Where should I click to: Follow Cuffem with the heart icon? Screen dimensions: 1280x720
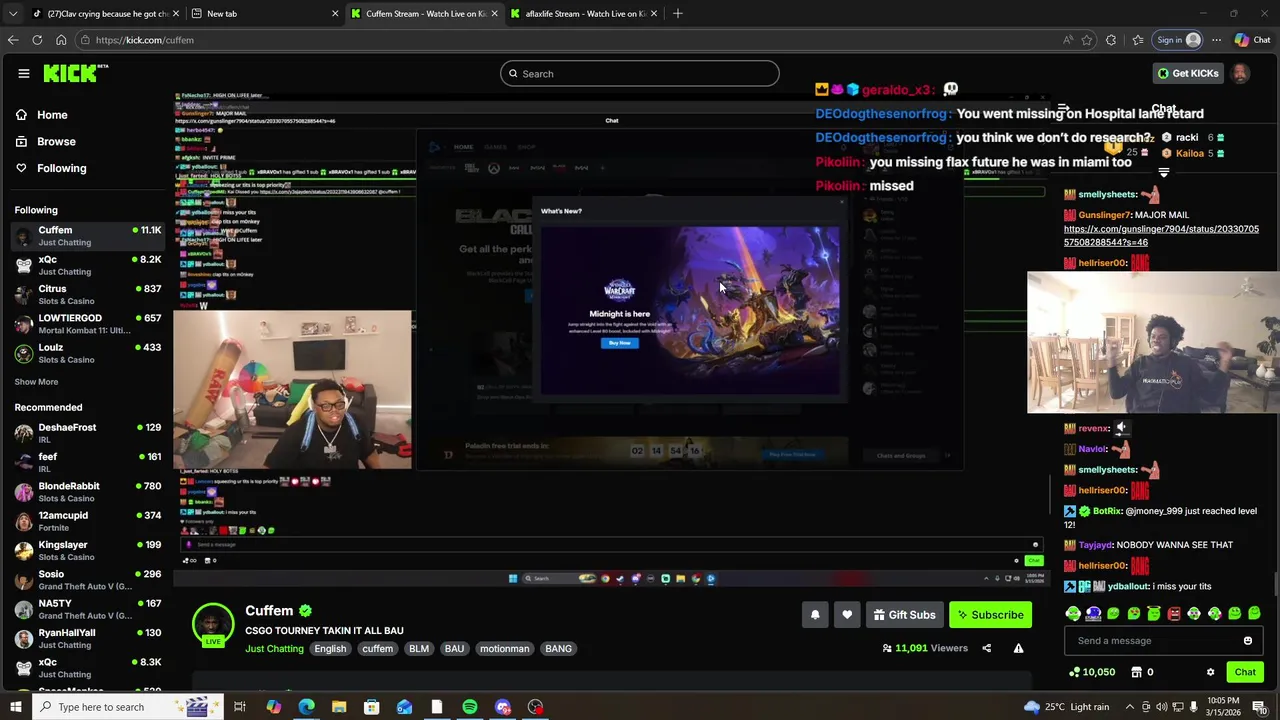point(847,615)
